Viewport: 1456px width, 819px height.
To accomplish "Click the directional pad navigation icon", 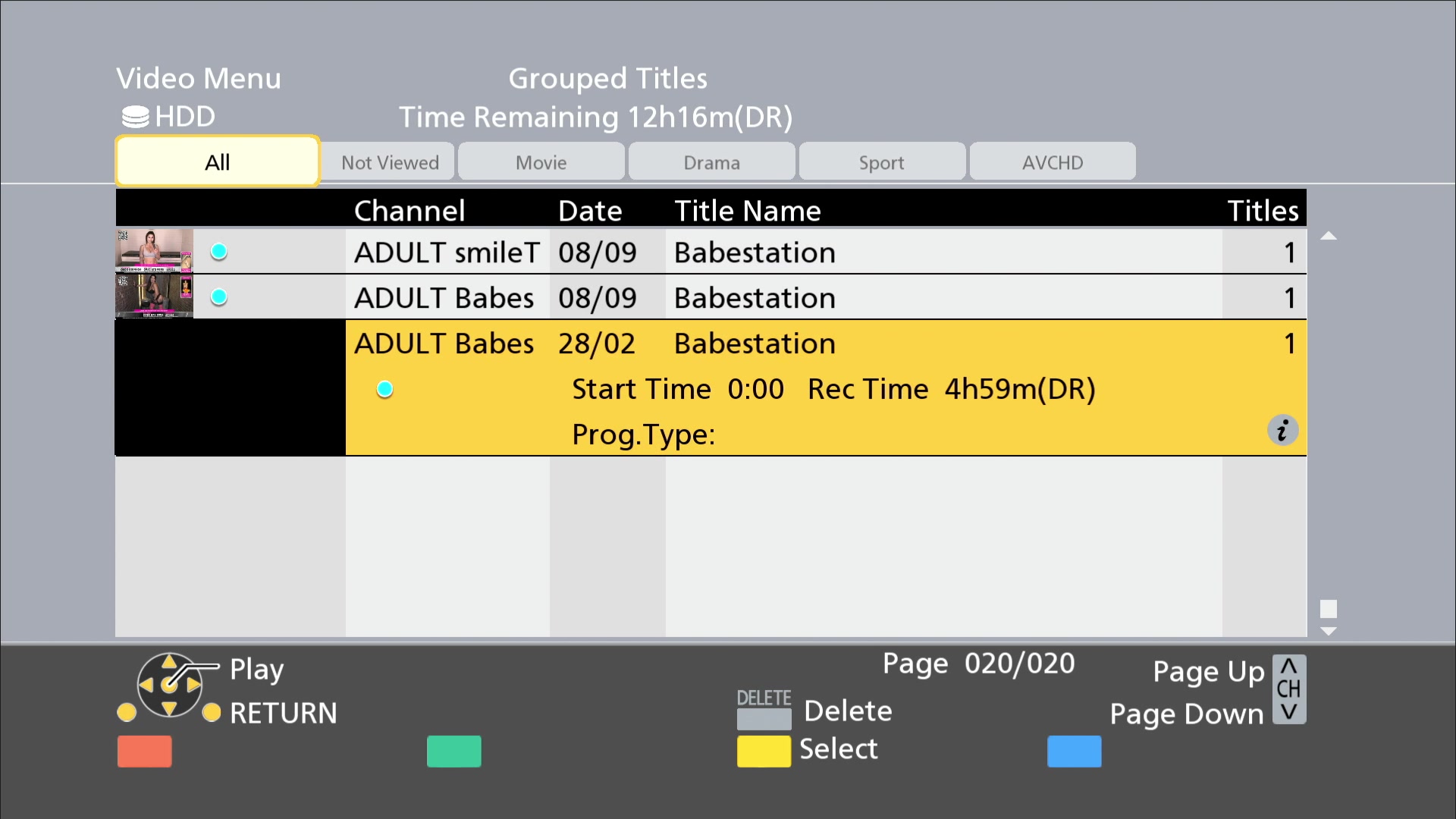I will 170,686.
